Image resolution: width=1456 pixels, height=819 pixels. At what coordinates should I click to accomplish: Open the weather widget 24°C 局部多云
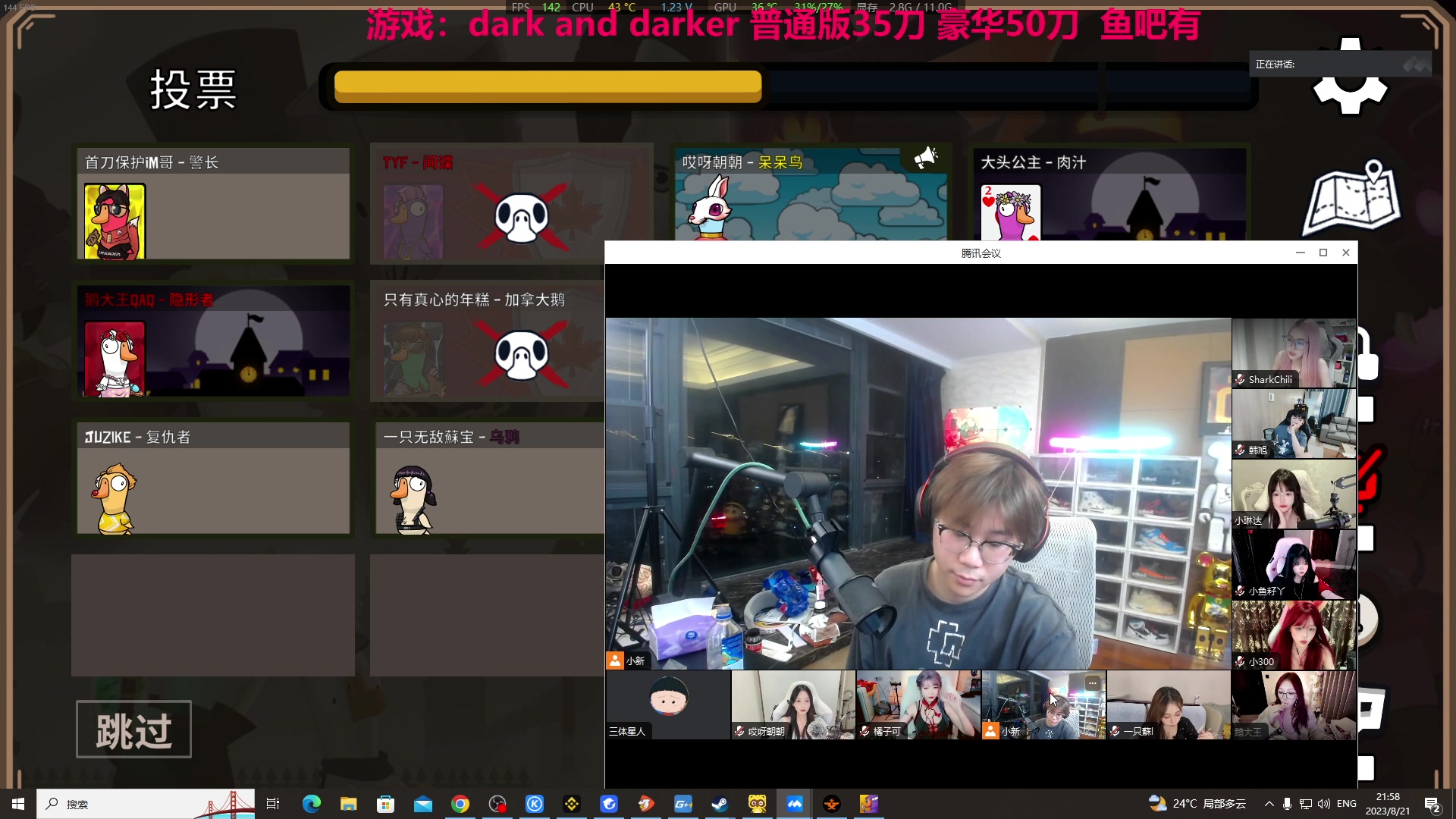coord(1197,804)
